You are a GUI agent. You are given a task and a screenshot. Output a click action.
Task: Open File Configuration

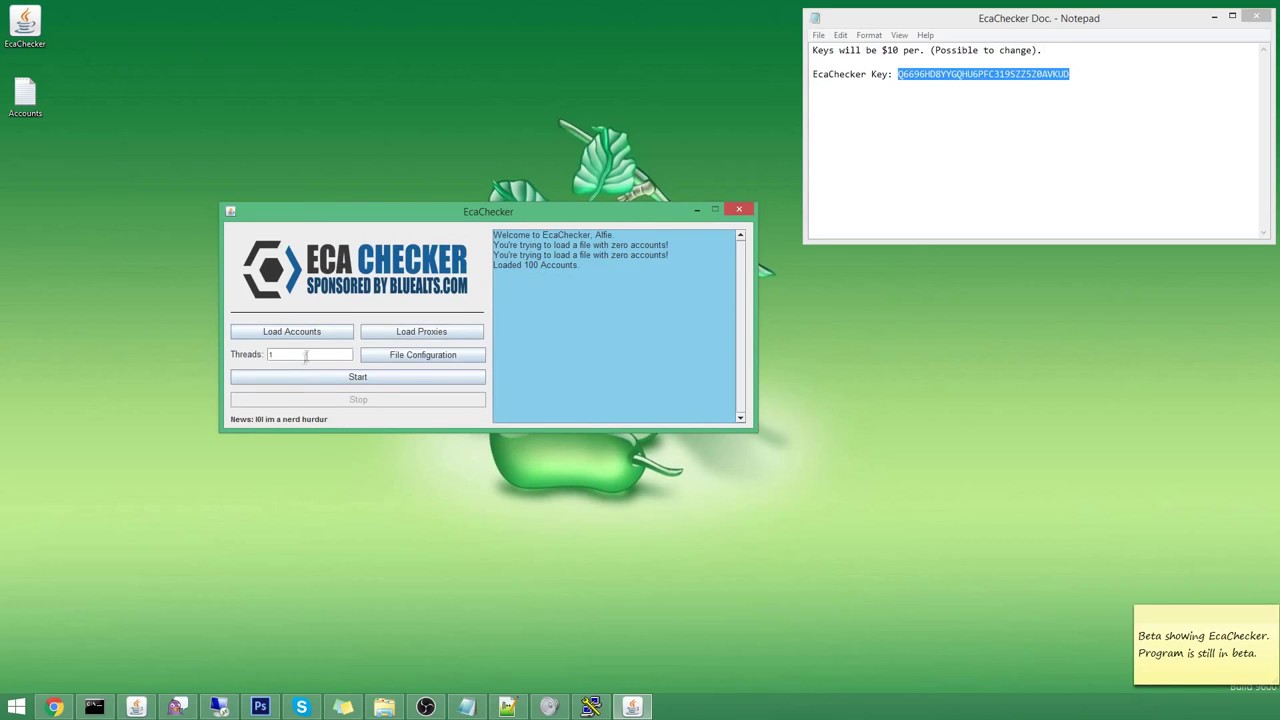click(x=423, y=355)
